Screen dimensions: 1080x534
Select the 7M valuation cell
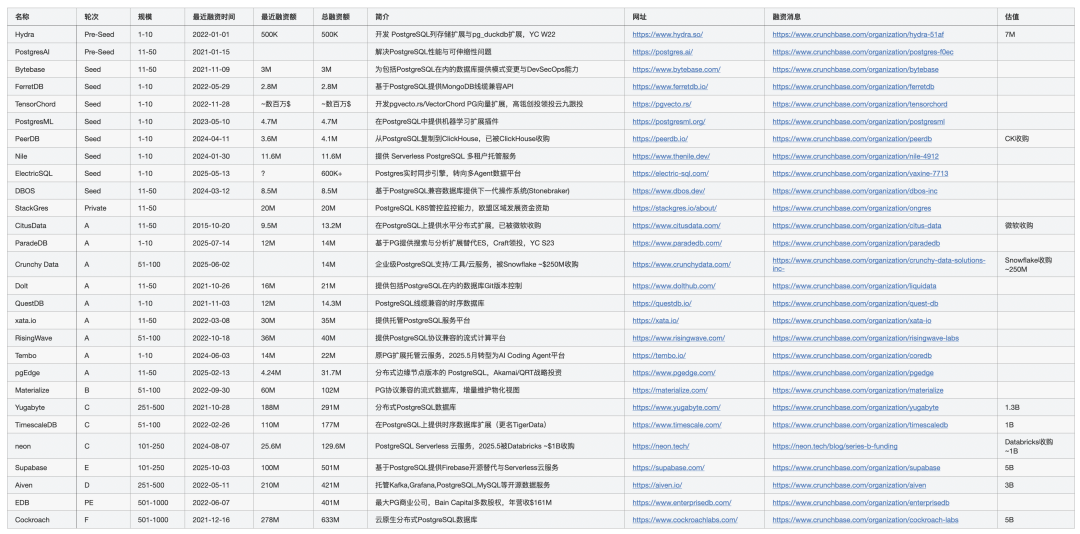click(x=1035, y=34)
